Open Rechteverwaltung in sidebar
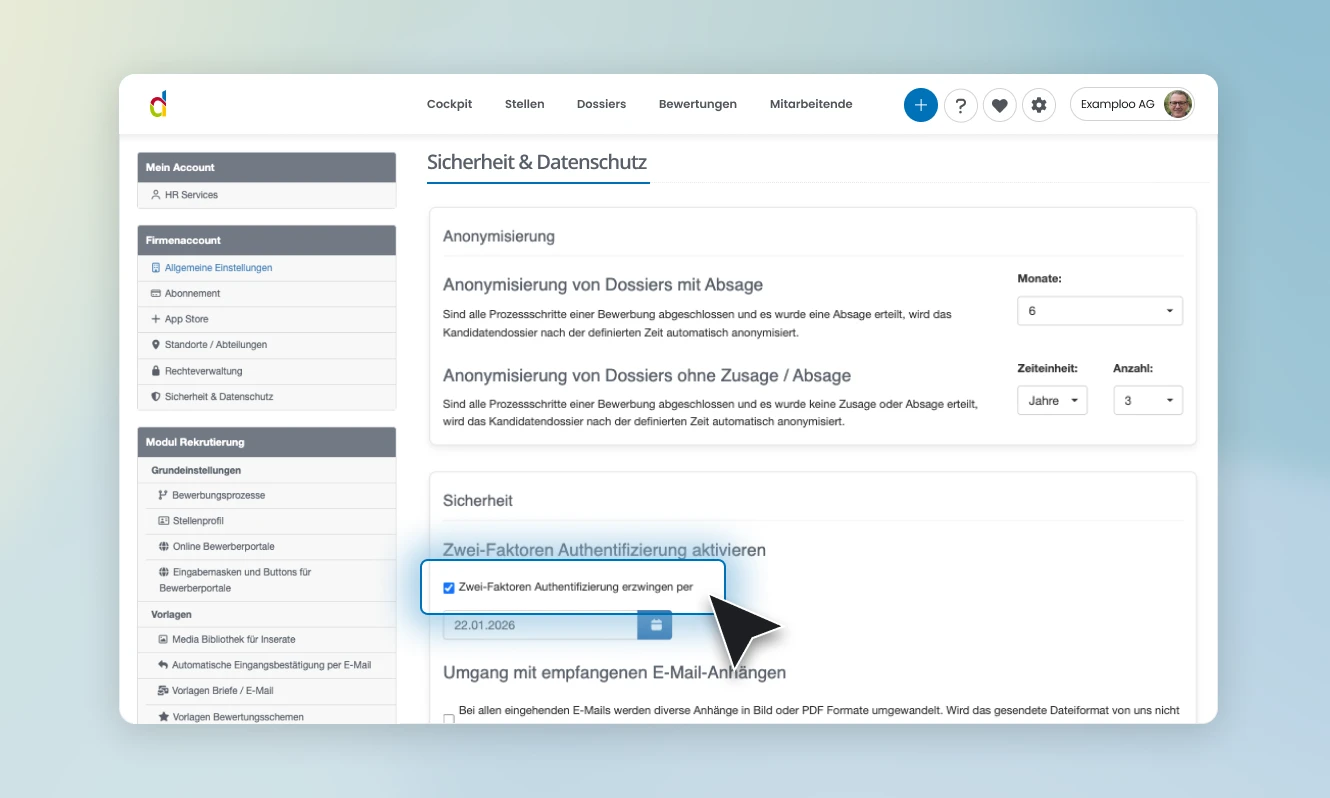This screenshot has height=798, width=1330. click(x=266, y=371)
